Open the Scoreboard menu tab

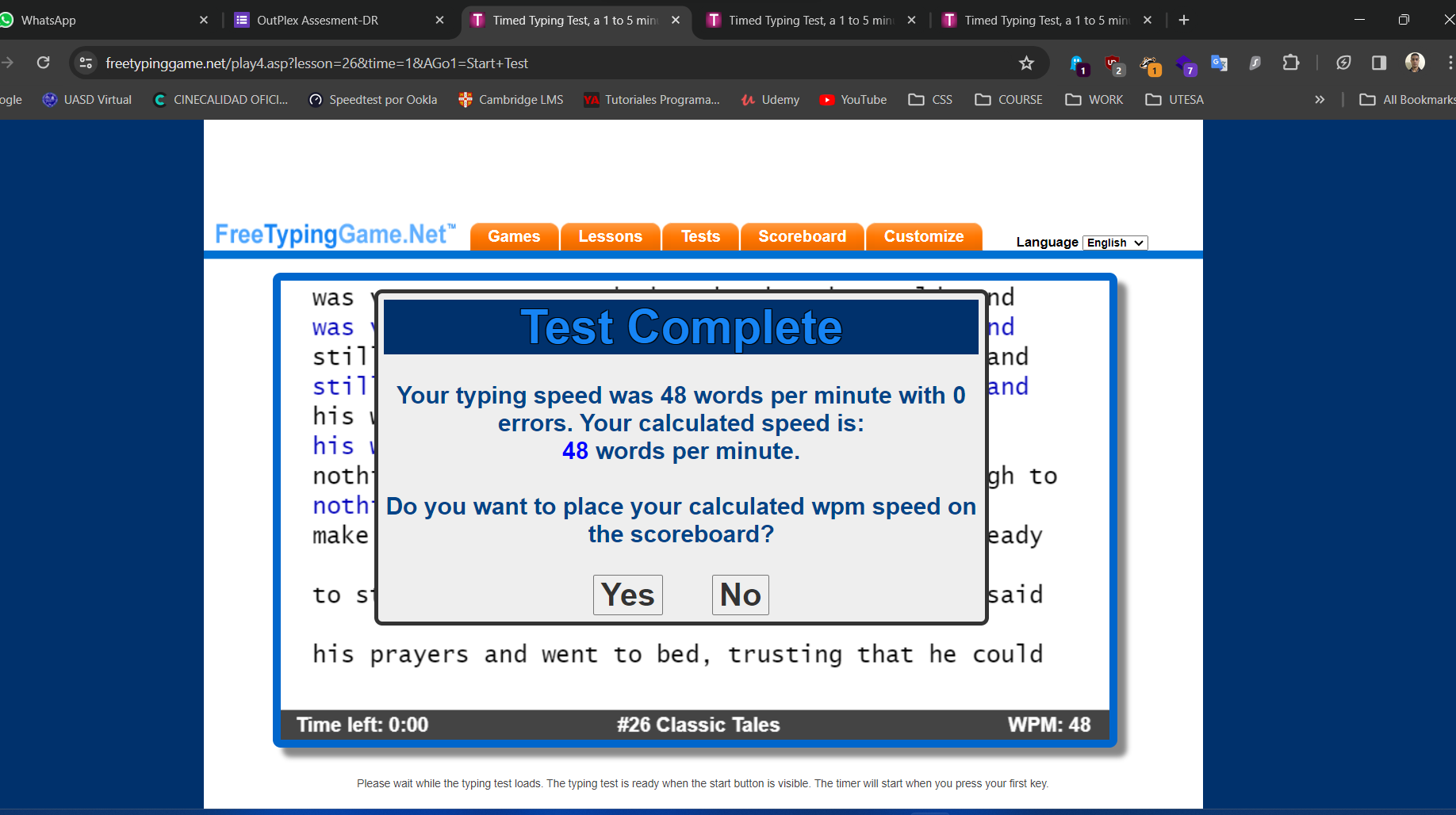(x=803, y=236)
